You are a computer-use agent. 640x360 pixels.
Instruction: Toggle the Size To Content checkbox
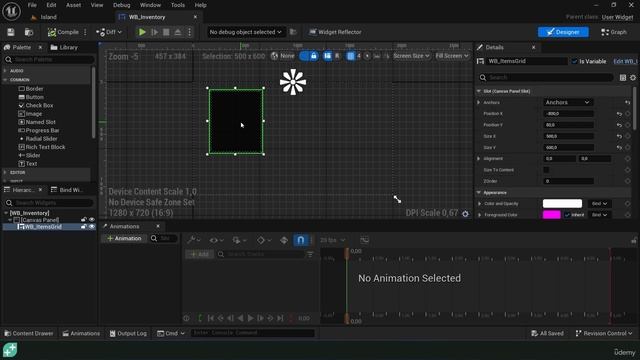(546, 170)
